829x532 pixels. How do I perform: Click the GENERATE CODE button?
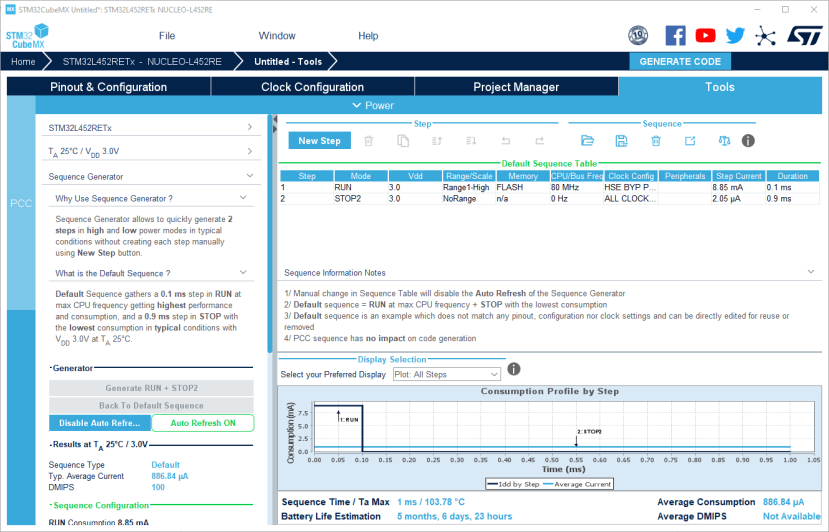tap(680, 61)
